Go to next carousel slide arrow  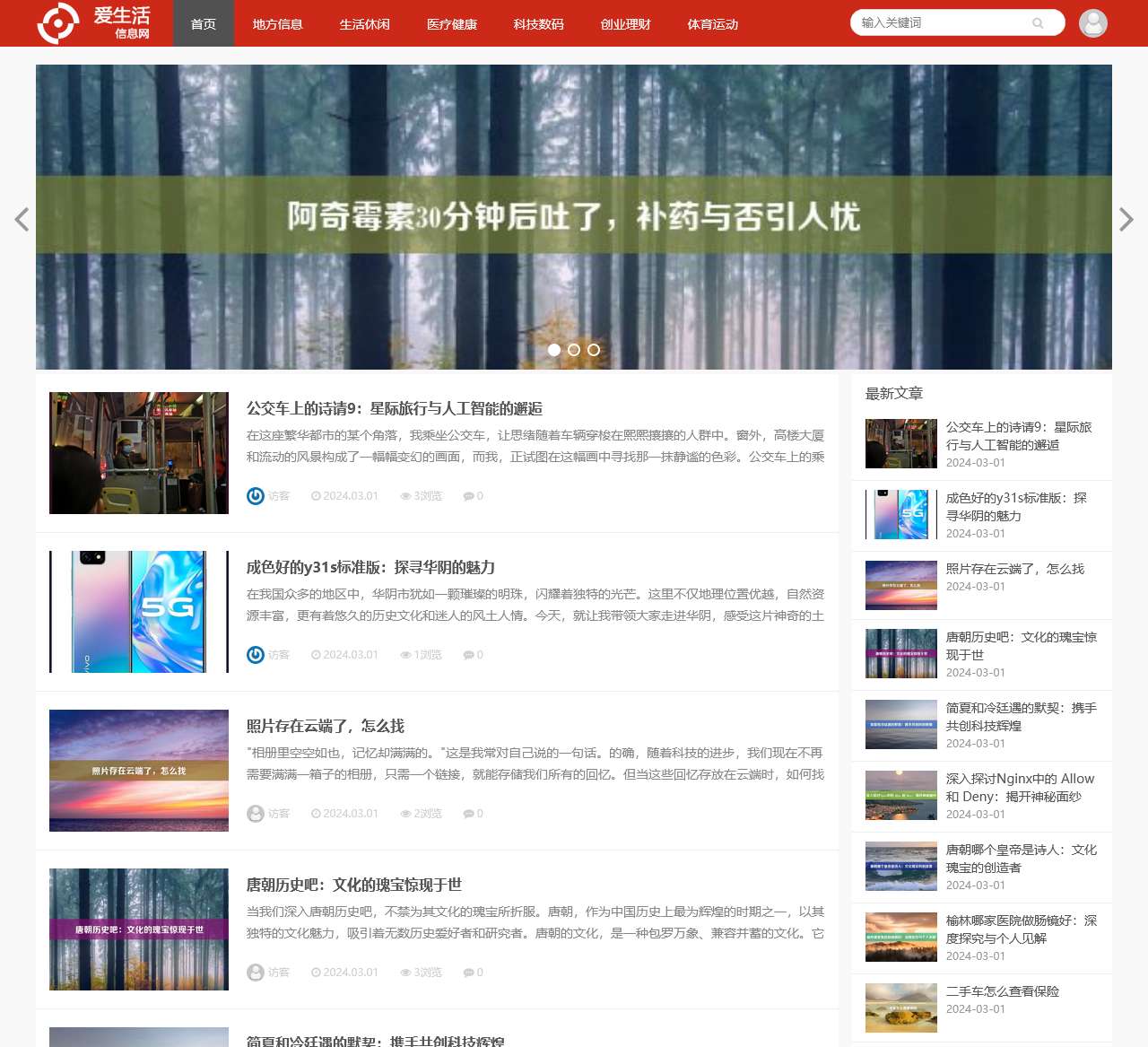point(1126,220)
